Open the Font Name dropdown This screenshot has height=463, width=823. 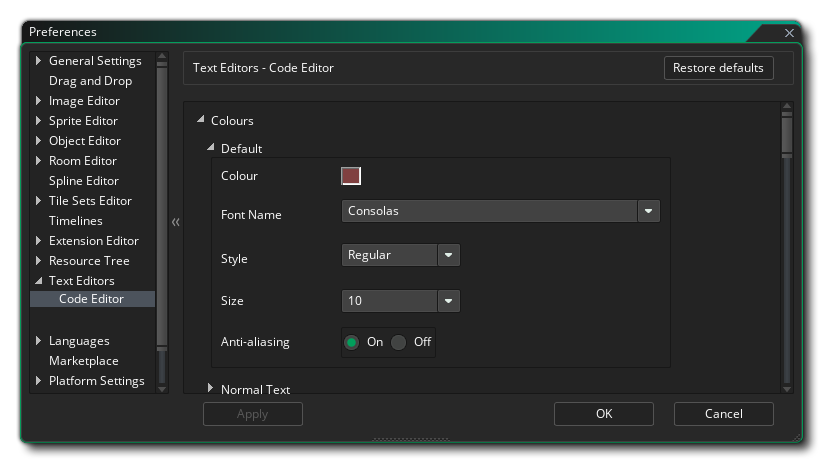[649, 211]
